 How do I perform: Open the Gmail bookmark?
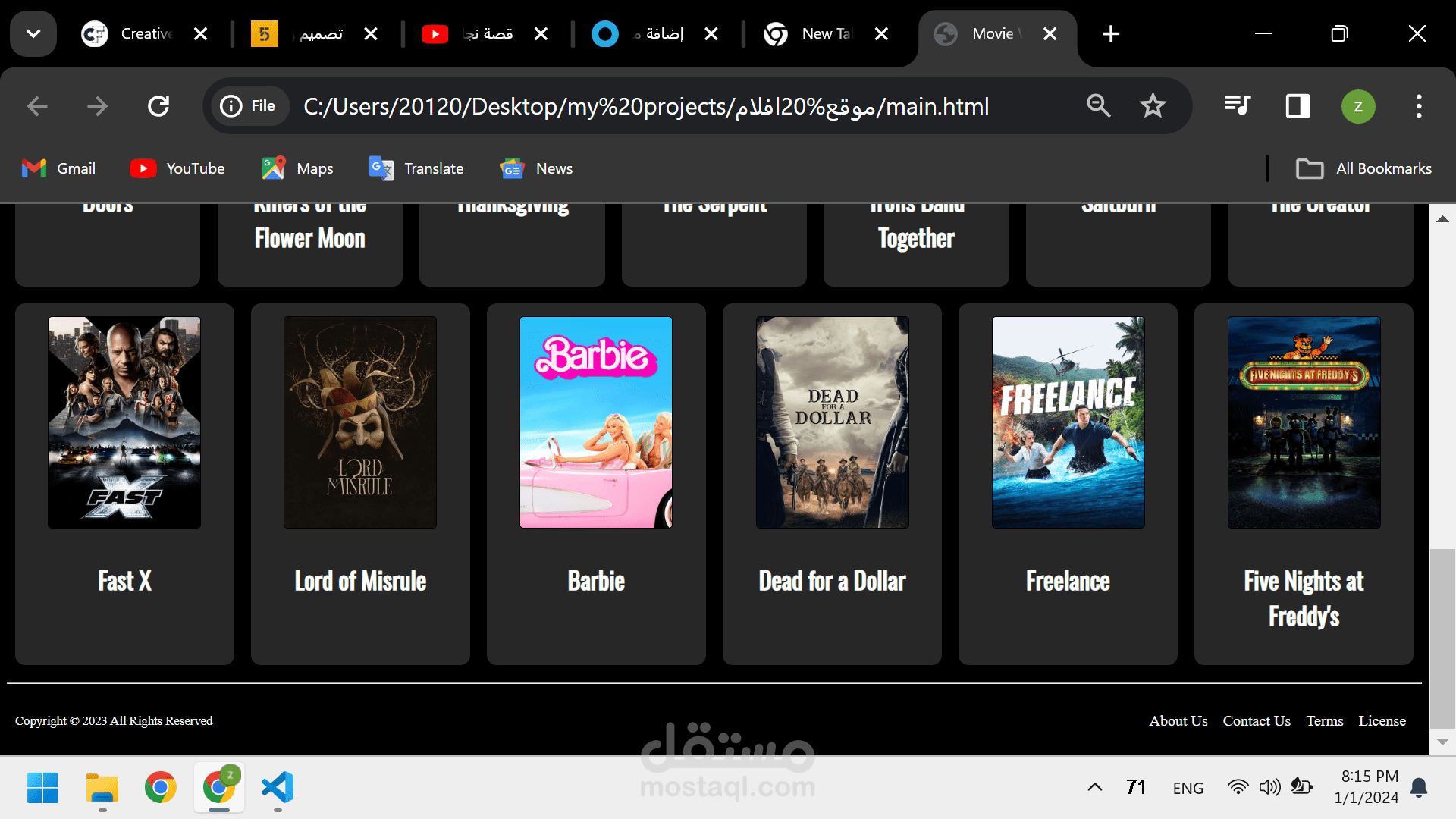(x=59, y=168)
